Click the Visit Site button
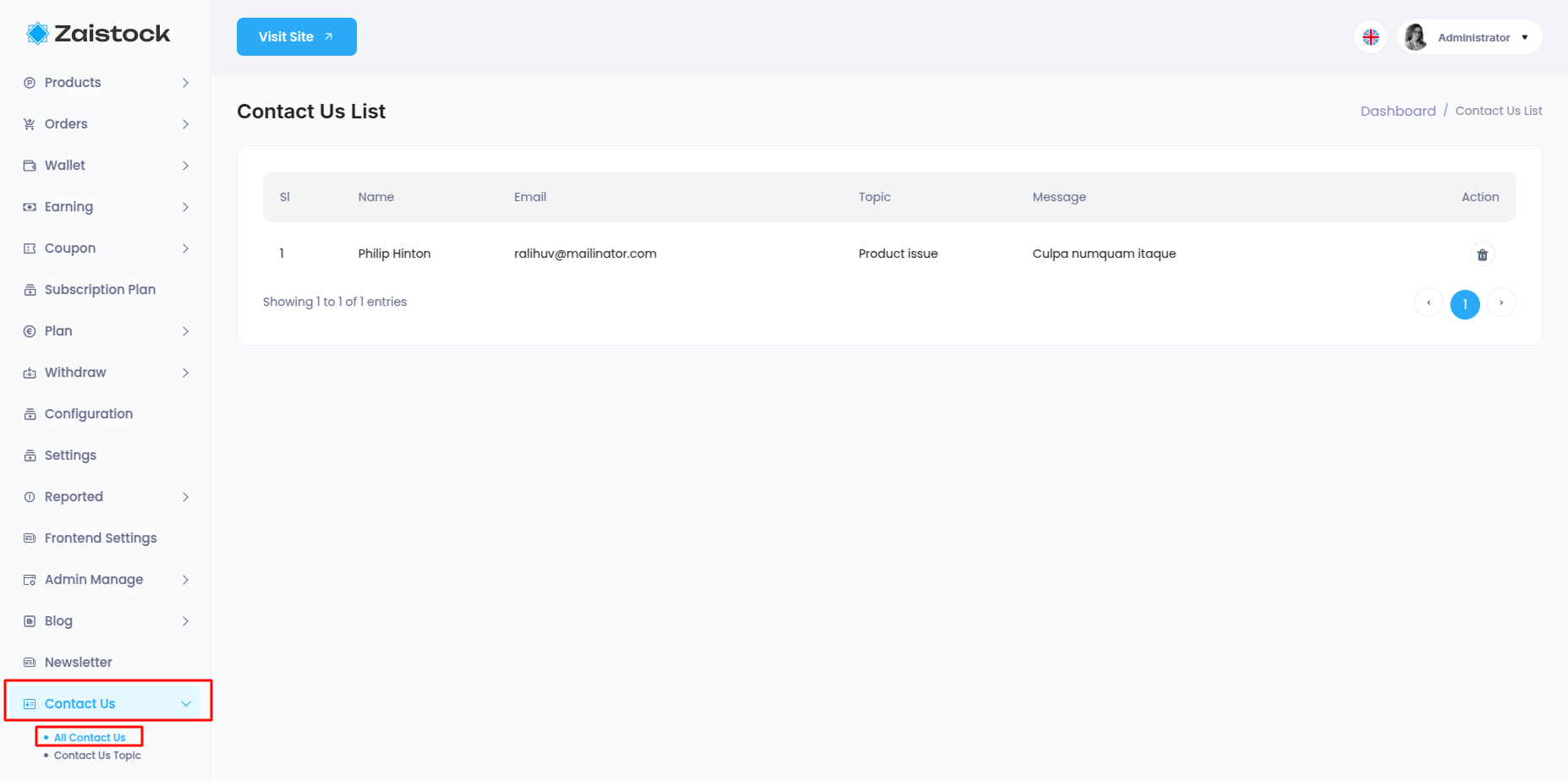This screenshot has height=781, width=1568. pyautogui.click(x=297, y=37)
